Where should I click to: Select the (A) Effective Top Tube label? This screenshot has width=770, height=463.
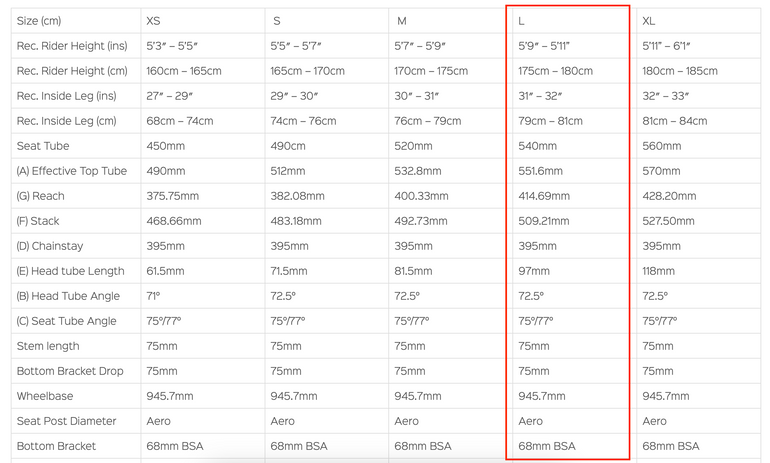[72, 171]
